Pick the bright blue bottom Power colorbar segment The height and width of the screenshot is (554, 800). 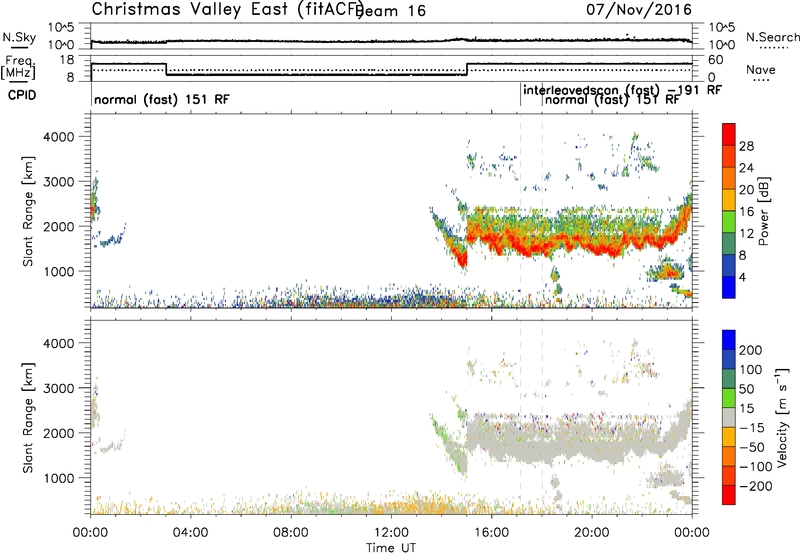coord(729,288)
